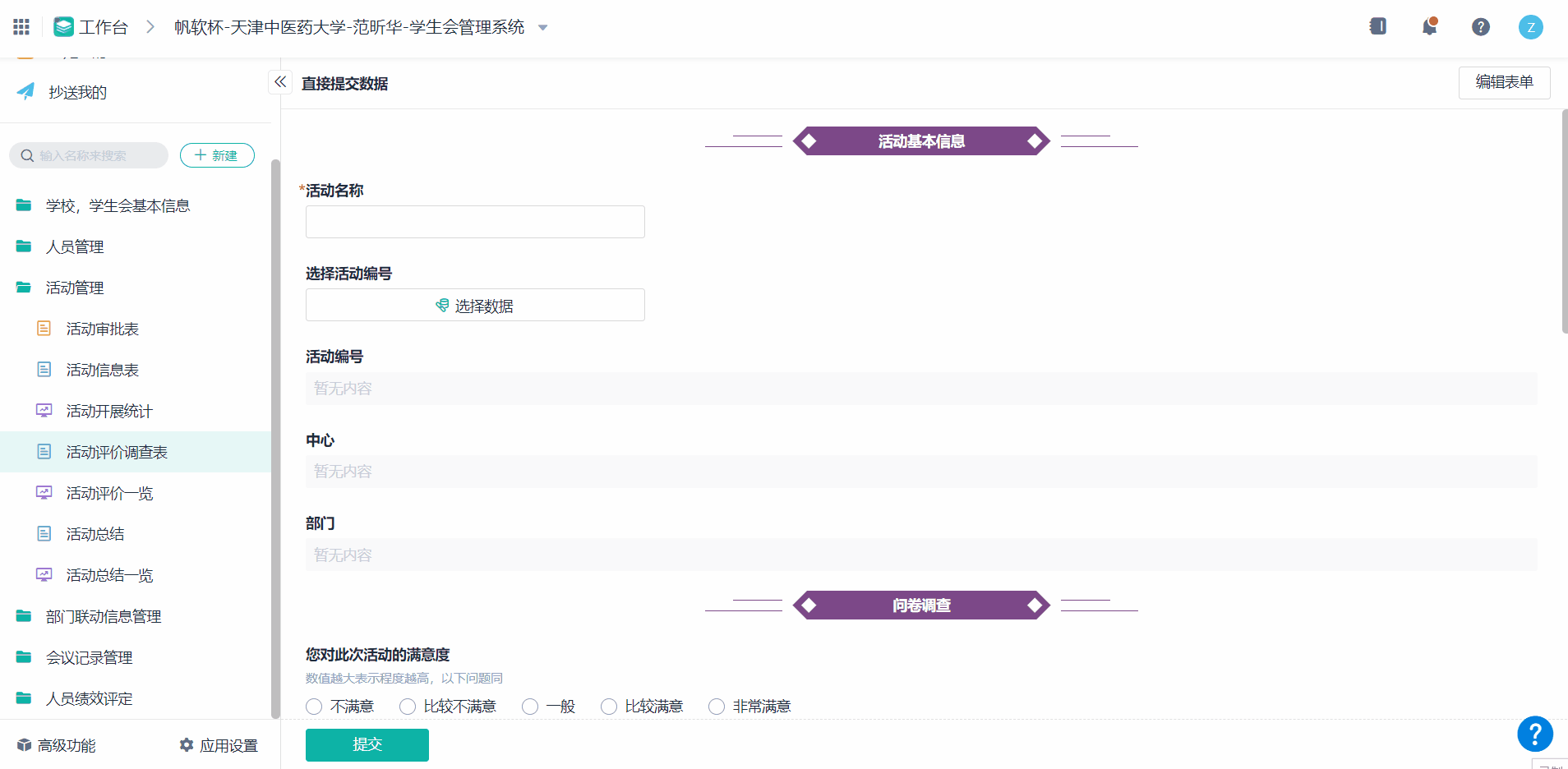Click the 活动名称 text input field
1568x769 pixels.
[475, 222]
